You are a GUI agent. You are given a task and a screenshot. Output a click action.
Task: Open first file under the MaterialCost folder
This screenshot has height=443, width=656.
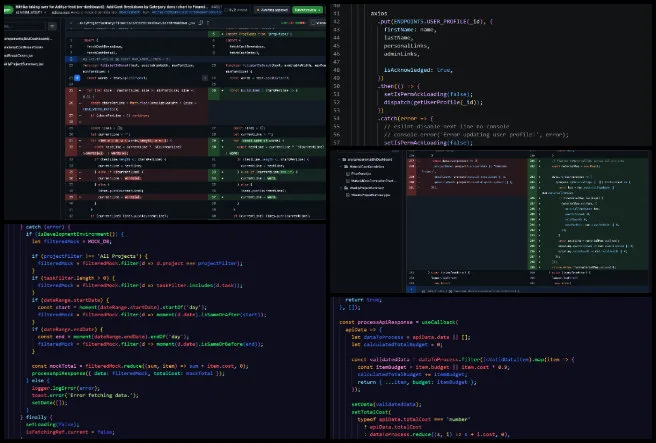pyautogui.click(x=360, y=174)
